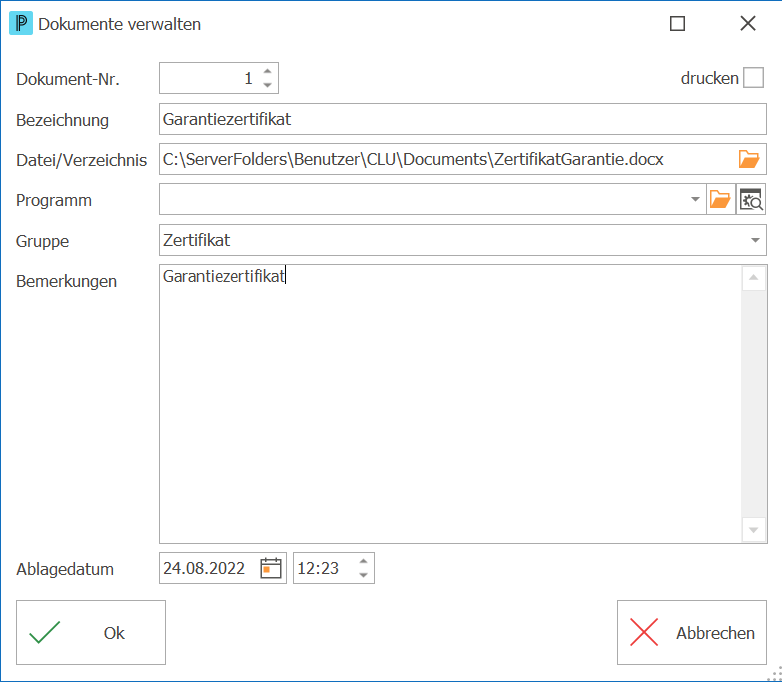Cancel the dialog via Abbrechen
Viewport: 782px width, 682px height.
click(691, 632)
